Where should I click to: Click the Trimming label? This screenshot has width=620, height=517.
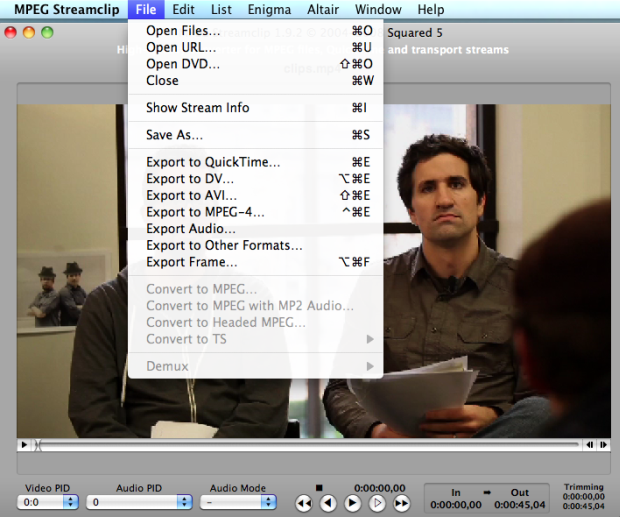(x=584, y=487)
